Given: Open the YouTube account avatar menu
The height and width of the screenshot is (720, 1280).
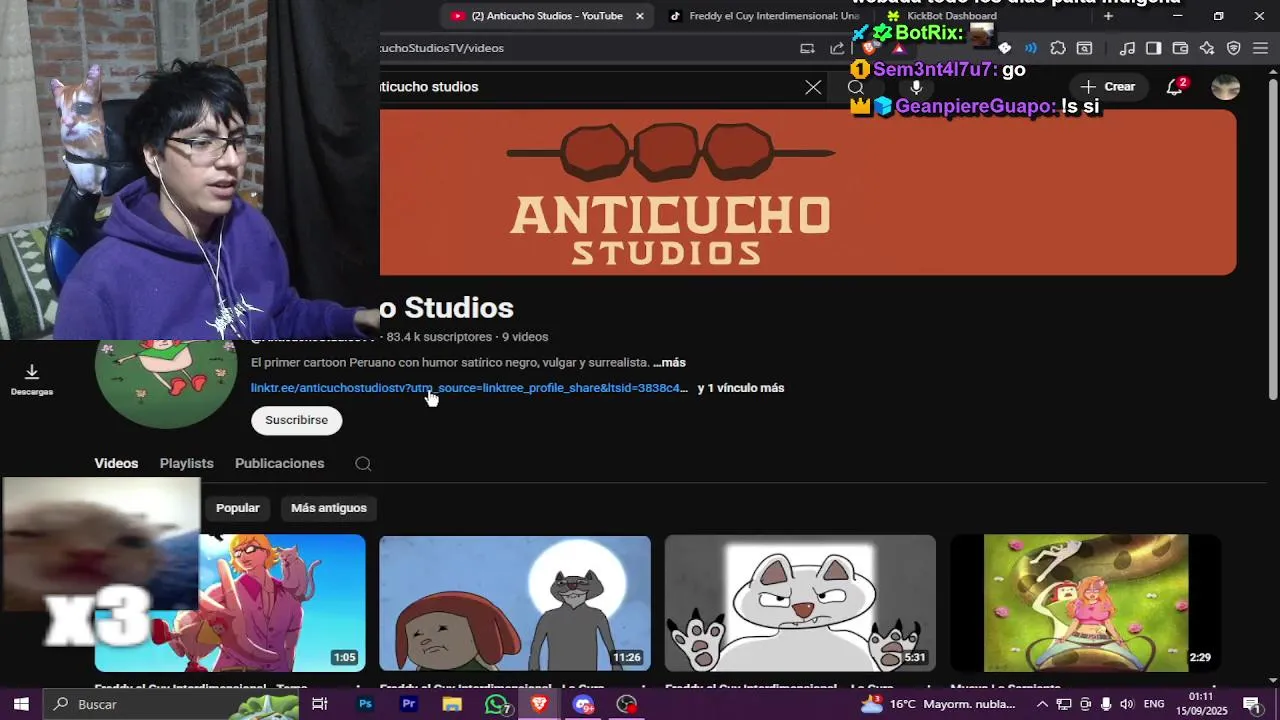Looking at the screenshot, I should [x=1225, y=87].
